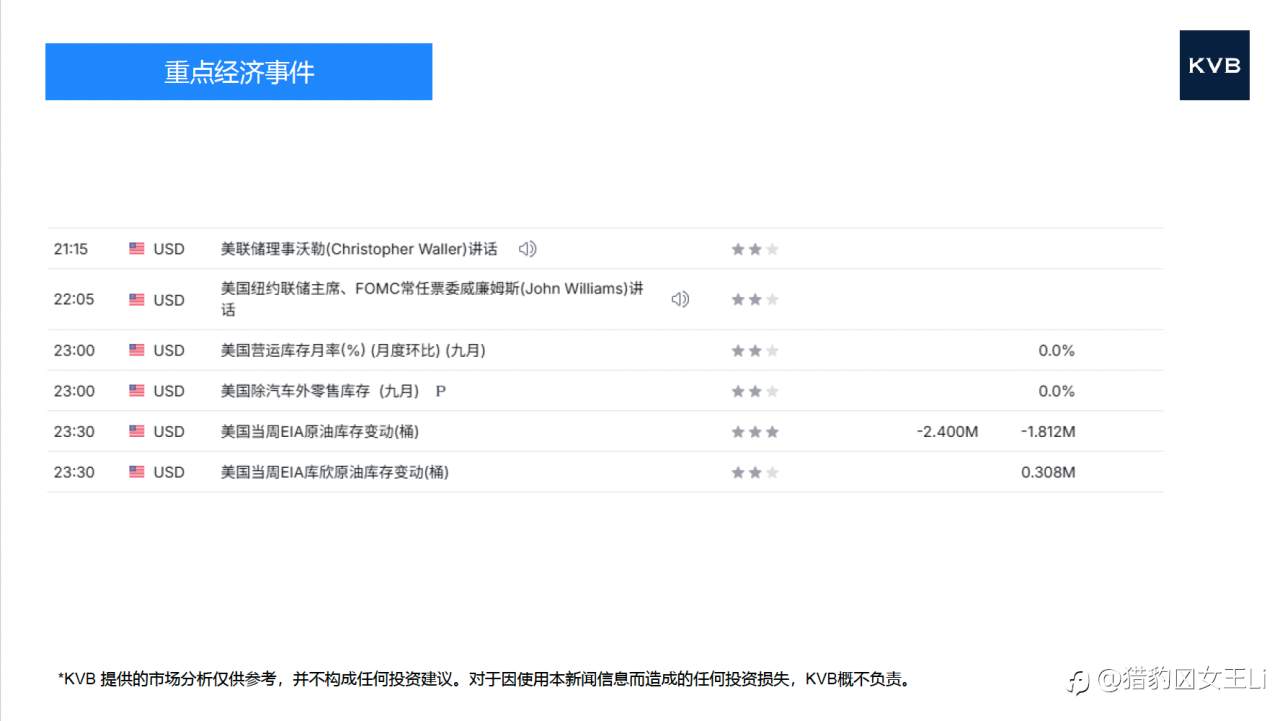
Task: Click 0.0% value in 美国营运库存月率 row
Action: tap(1056, 350)
